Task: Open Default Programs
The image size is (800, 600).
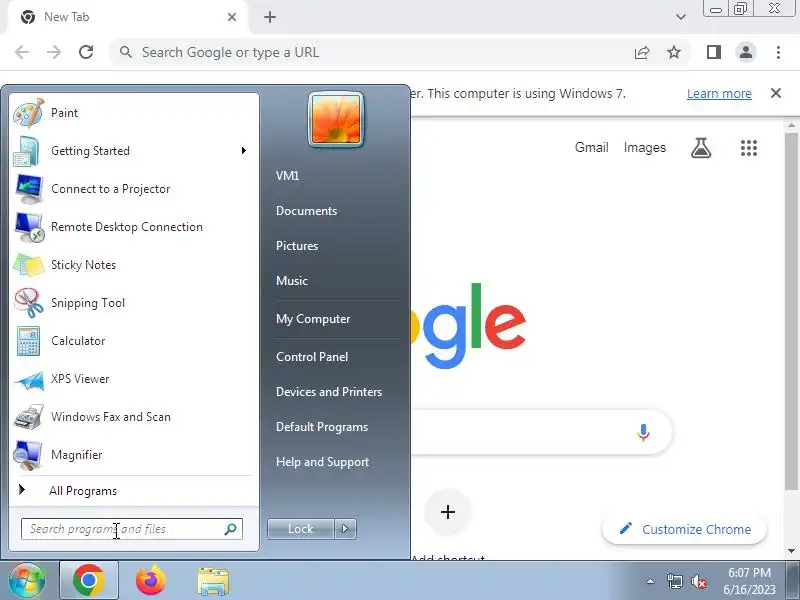Action: point(322,427)
